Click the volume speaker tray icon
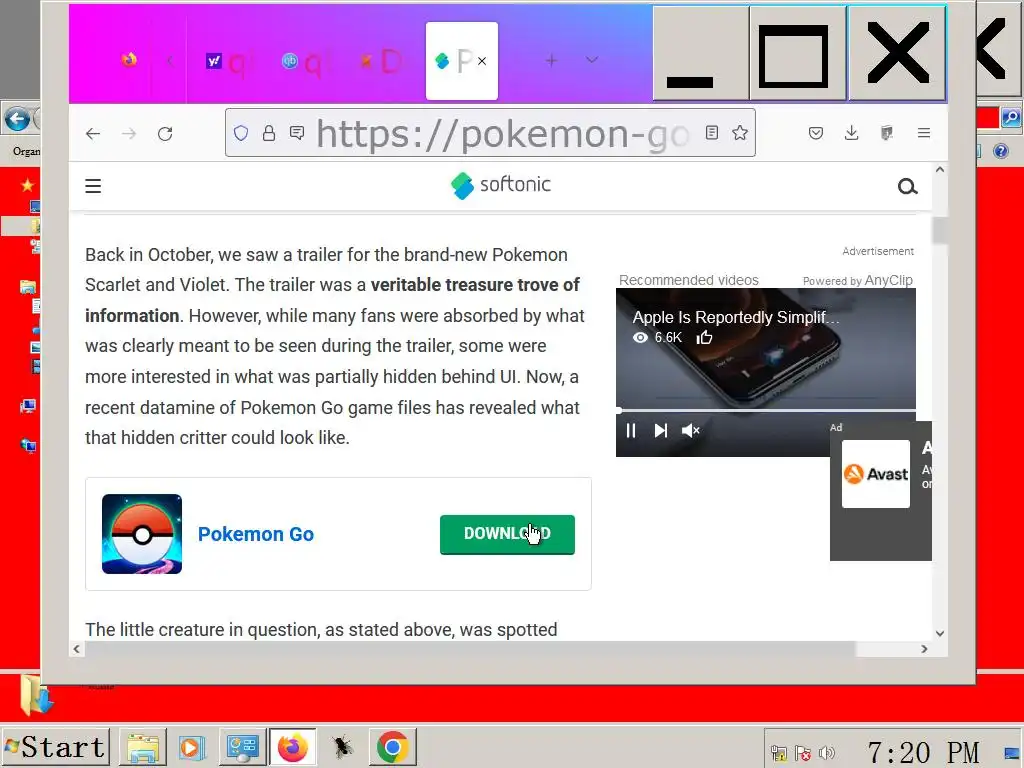Image resolution: width=1024 pixels, height=768 pixels. [x=826, y=753]
